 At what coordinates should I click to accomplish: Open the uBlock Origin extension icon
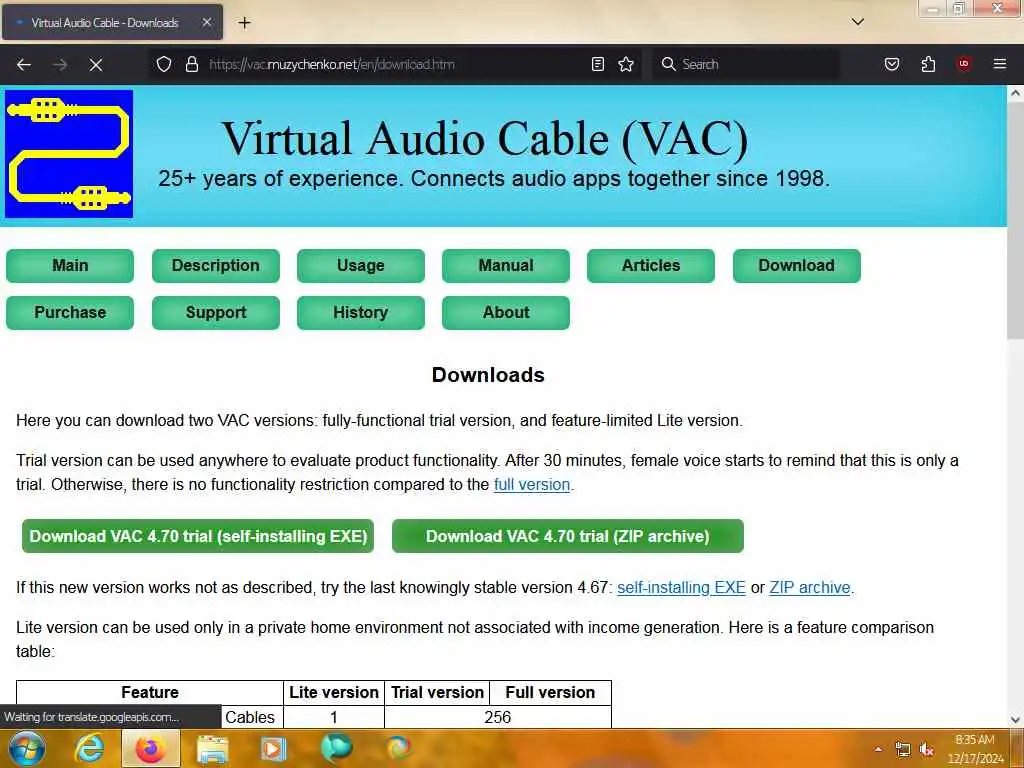click(x=964, y=64)
